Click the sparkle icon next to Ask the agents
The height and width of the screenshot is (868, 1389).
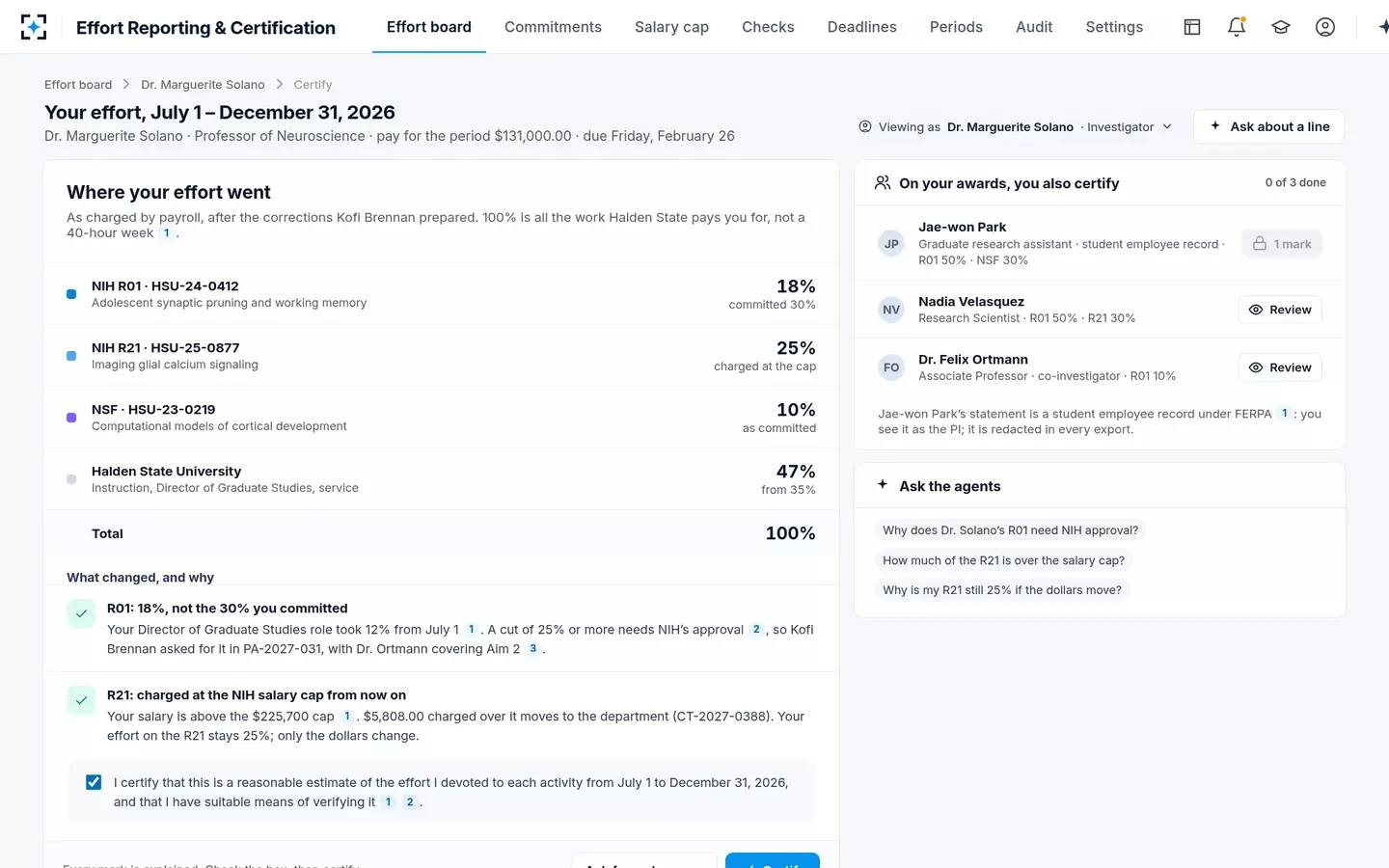(x=883, y=485)
